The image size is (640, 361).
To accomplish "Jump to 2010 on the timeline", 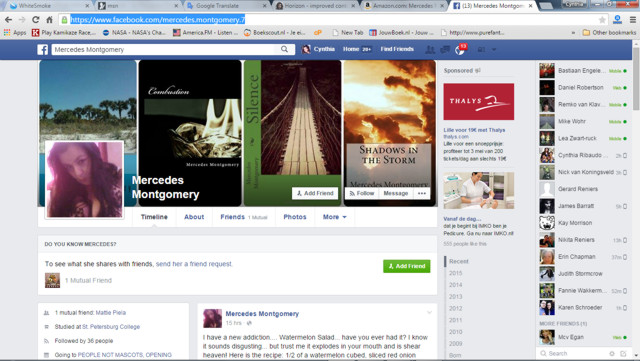I will (456, 332).
